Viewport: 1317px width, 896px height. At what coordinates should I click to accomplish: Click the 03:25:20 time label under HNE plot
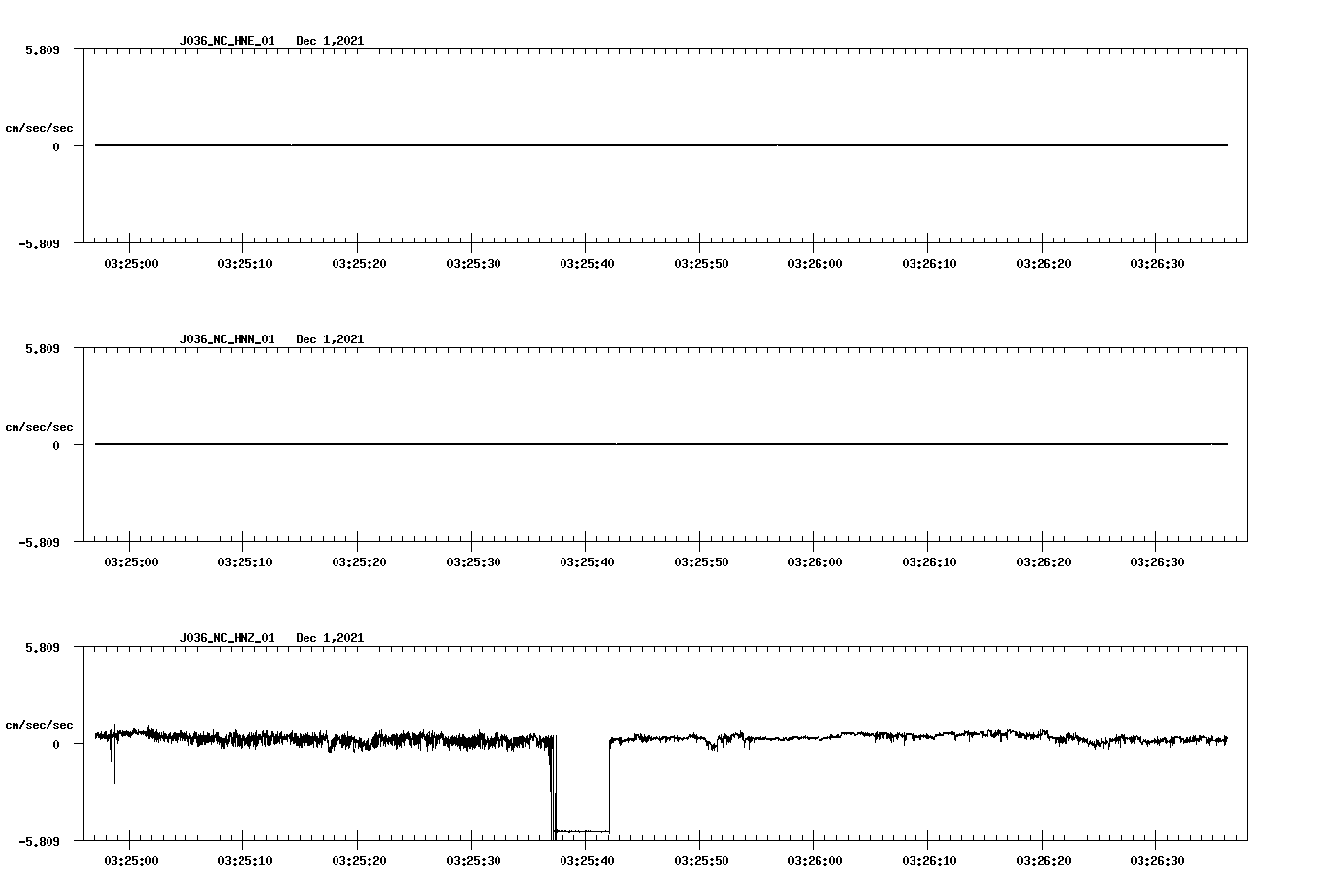(x=359, y=263)
